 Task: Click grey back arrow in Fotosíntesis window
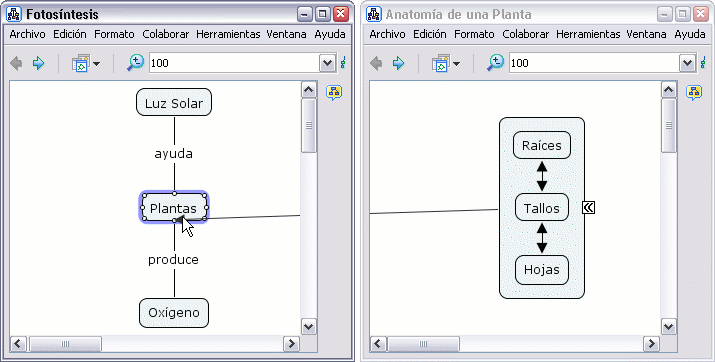(x=16, y=63)
